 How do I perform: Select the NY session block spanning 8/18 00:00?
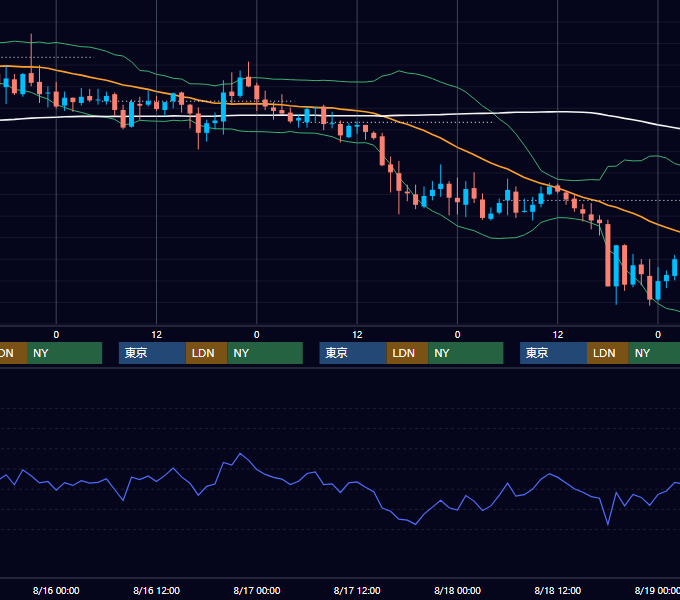pyautogui.click(x=465, y=353)
